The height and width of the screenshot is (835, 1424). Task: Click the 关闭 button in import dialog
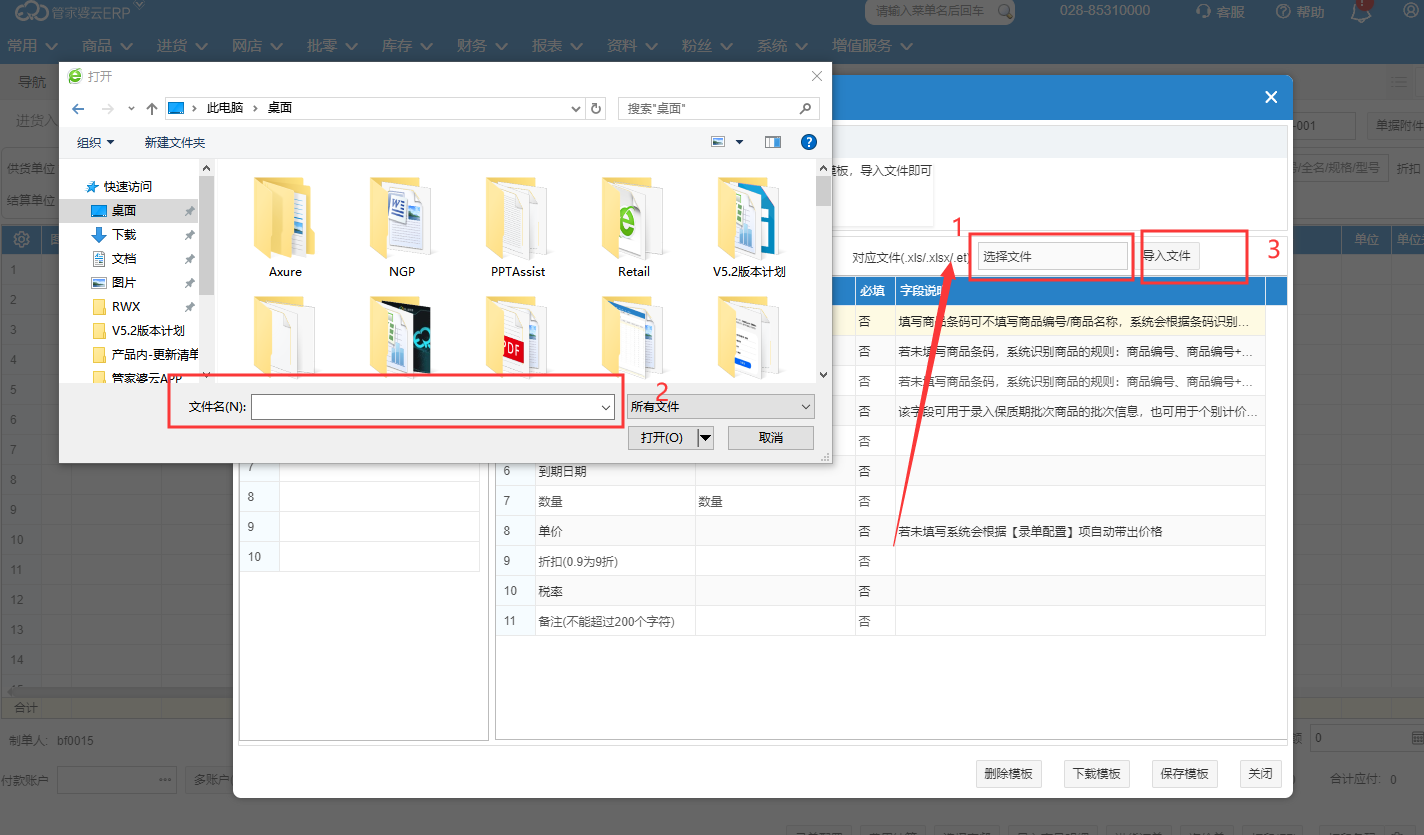[x=1260, y=773]
